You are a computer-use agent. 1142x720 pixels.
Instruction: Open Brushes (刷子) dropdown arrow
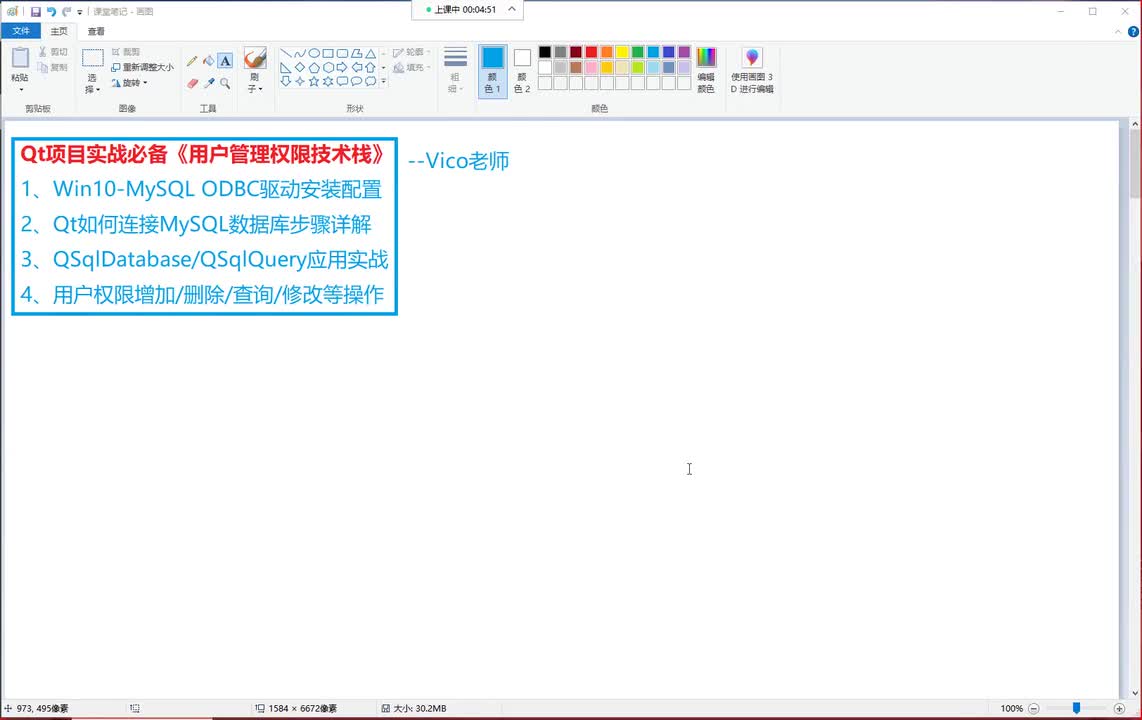coord(260,89)
